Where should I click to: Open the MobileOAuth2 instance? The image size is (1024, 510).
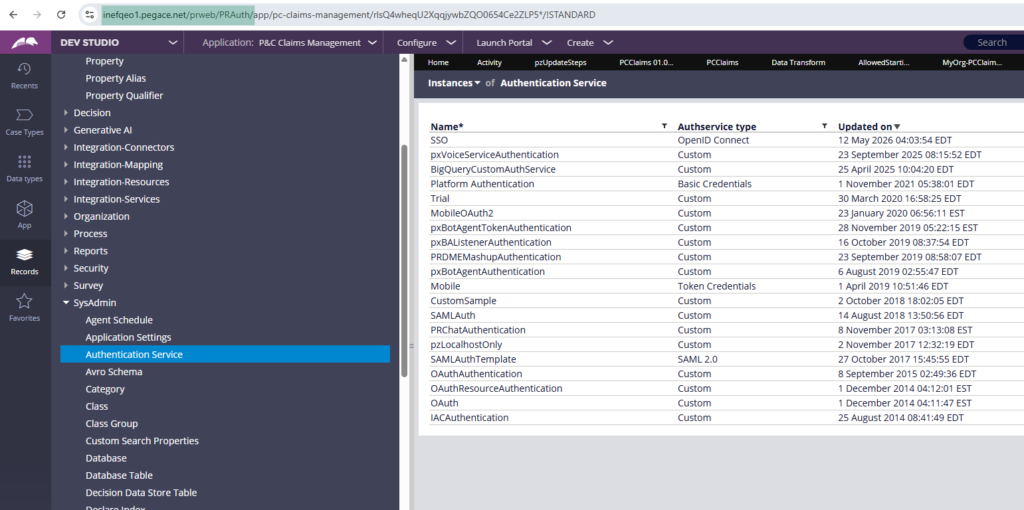[463, 213]
